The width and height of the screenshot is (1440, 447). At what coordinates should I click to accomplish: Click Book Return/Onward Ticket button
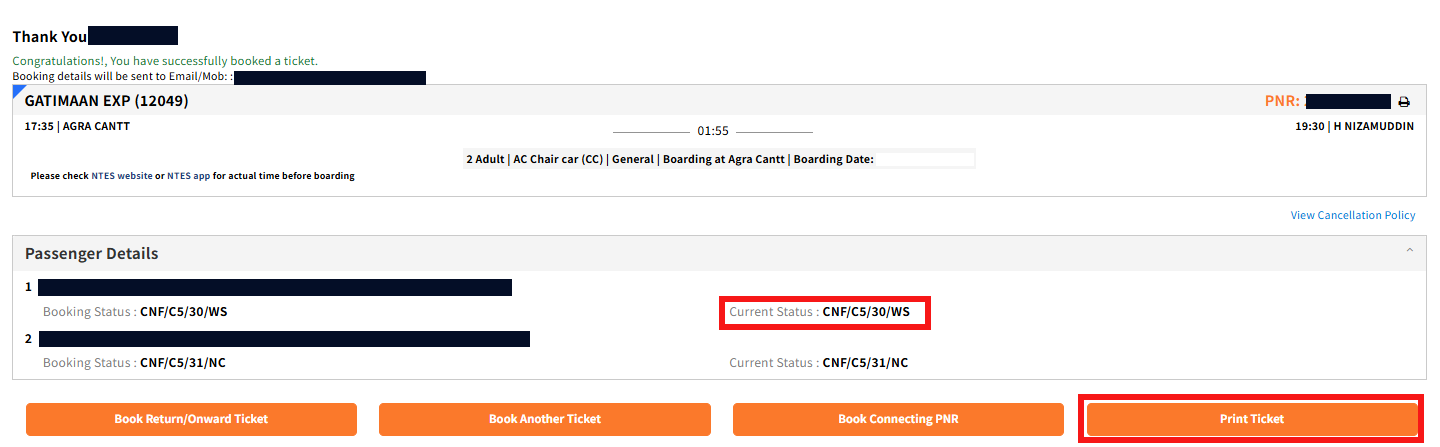[x=191, y=419]
